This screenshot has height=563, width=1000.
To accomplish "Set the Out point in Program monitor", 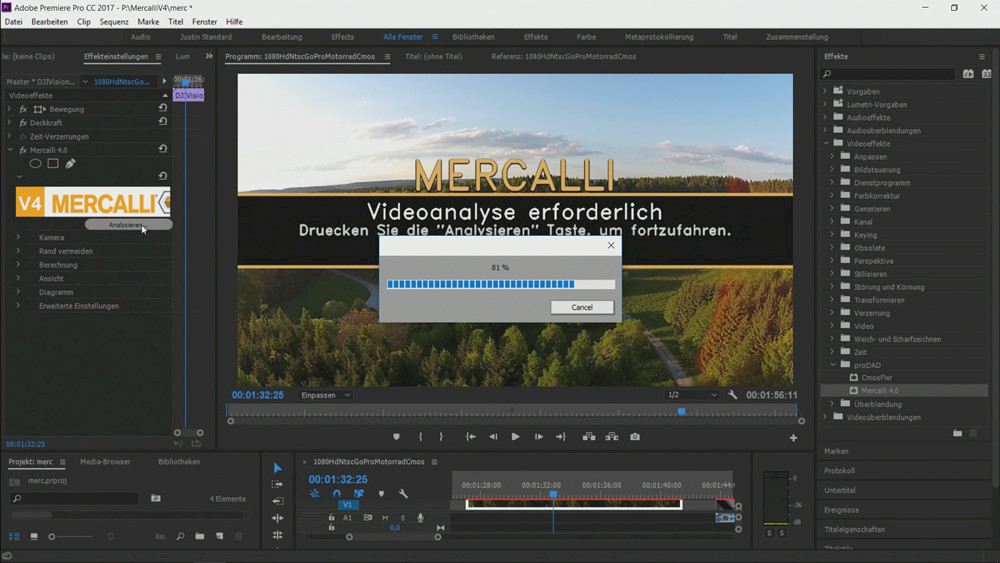I will [x=441, y=437].
